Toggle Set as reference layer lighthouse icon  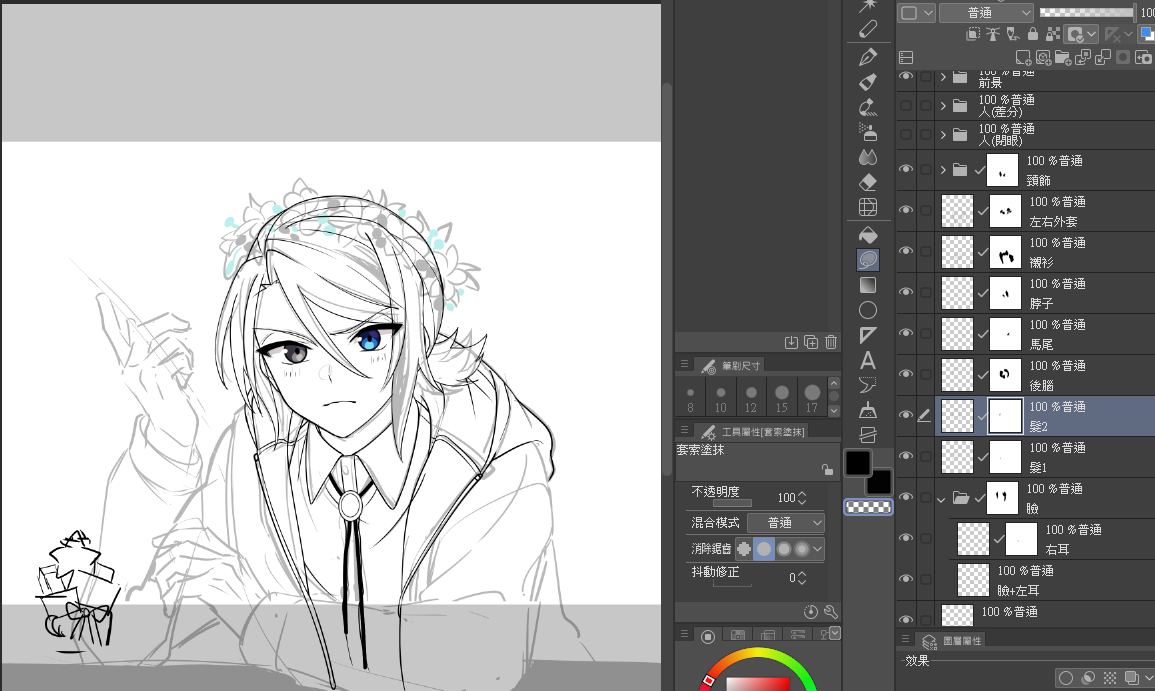click(x=993, y=34)
